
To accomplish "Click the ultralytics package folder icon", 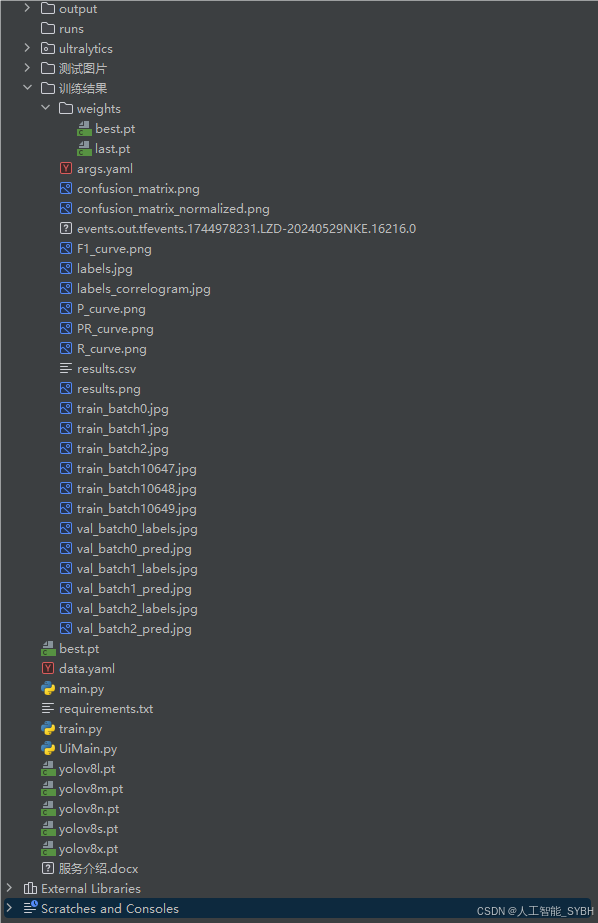I will tap(48, 48).
